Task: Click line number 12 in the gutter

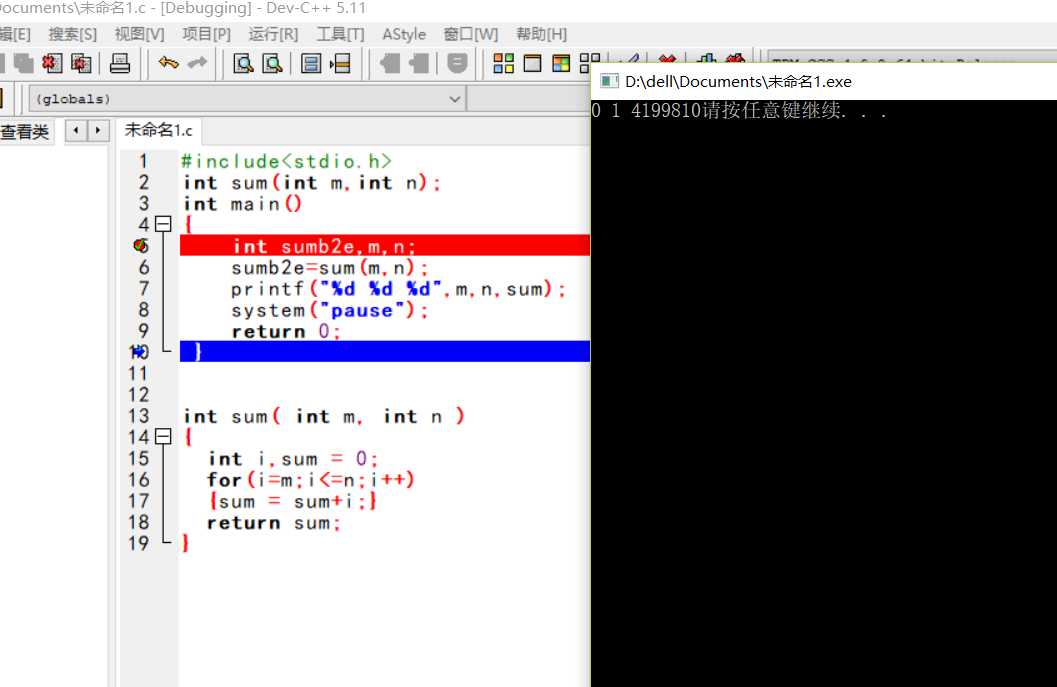Action: tap(138, 394)
